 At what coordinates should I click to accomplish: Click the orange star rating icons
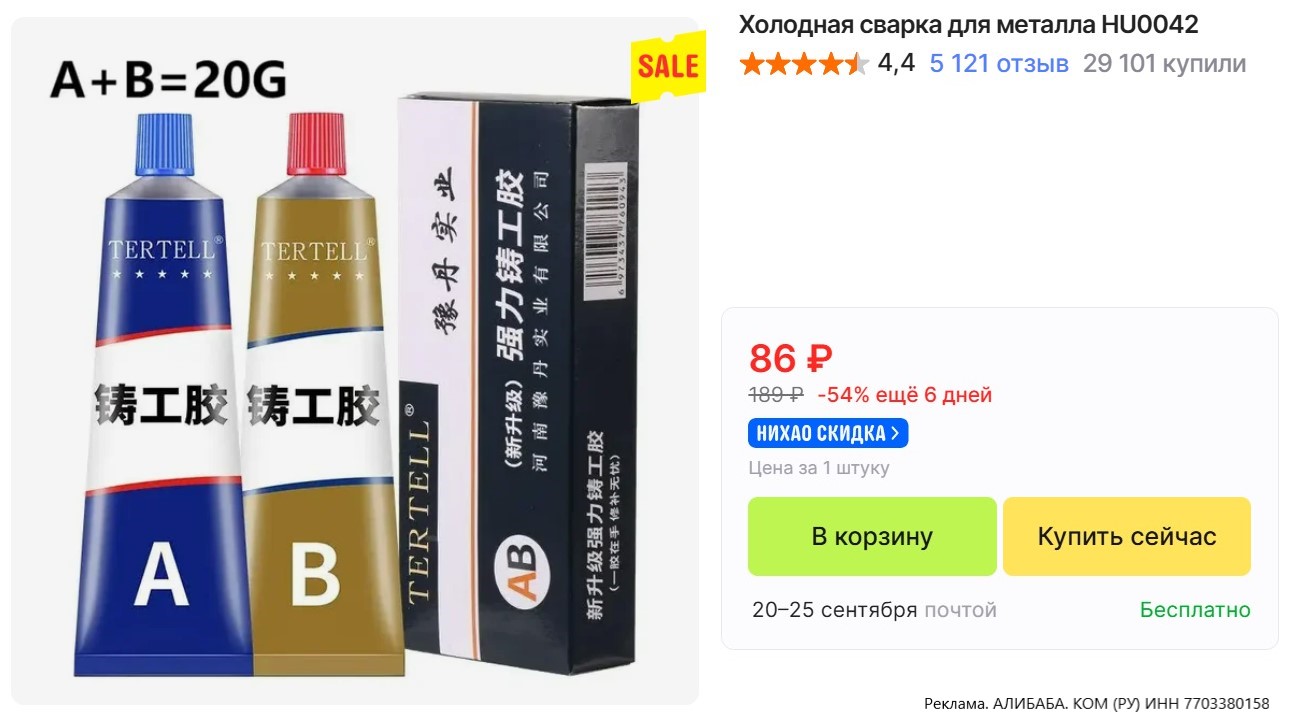point(804,64)
